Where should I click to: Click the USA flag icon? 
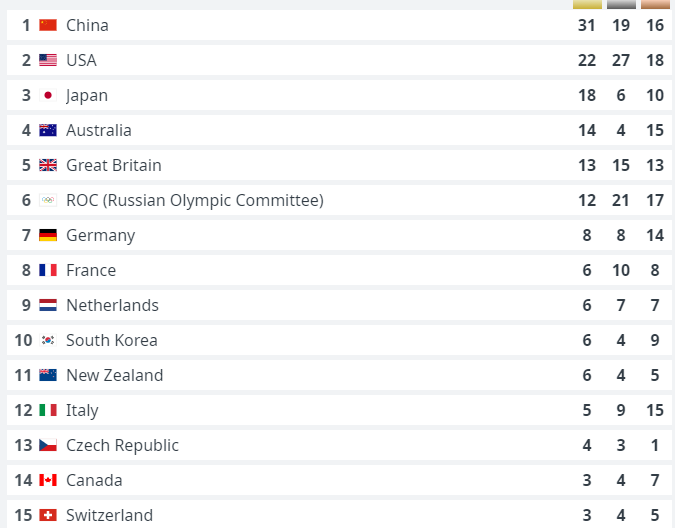coord(48,60)
